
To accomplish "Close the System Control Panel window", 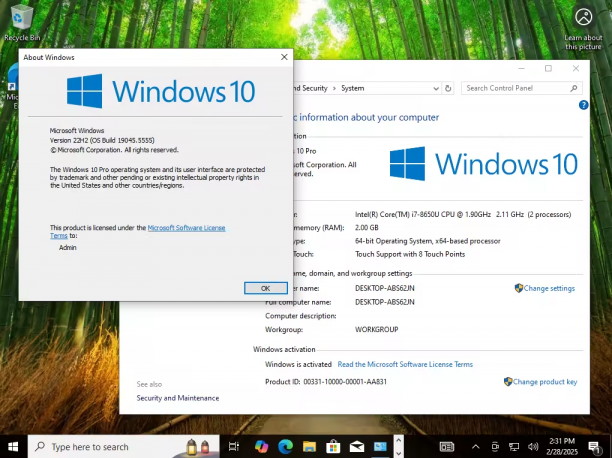I will click(x=576, y=68).
